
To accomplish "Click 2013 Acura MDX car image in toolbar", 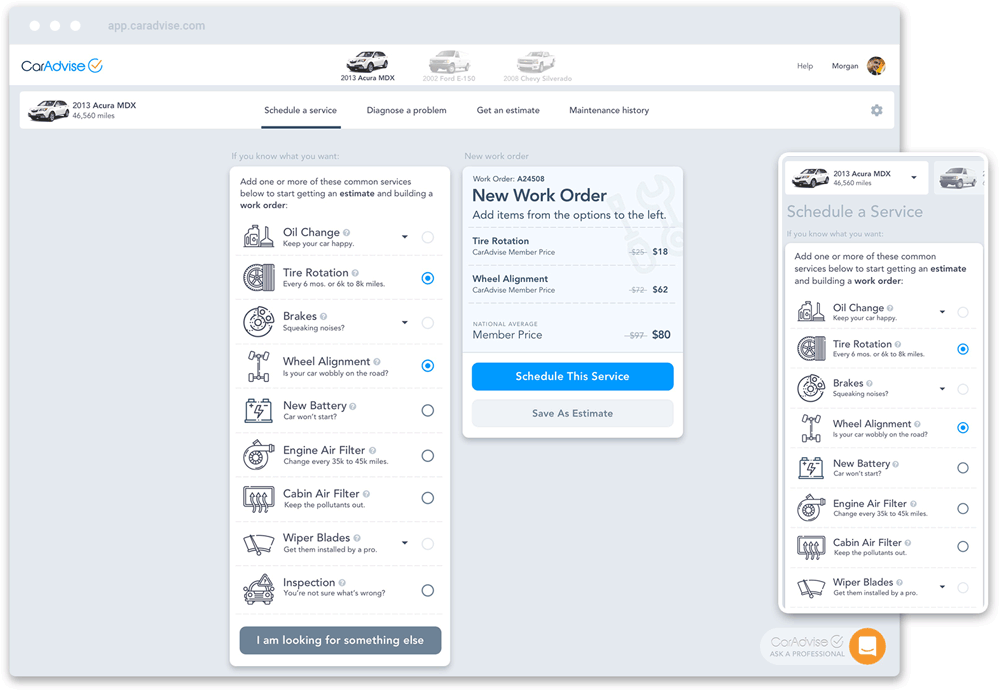I will 48,110.
